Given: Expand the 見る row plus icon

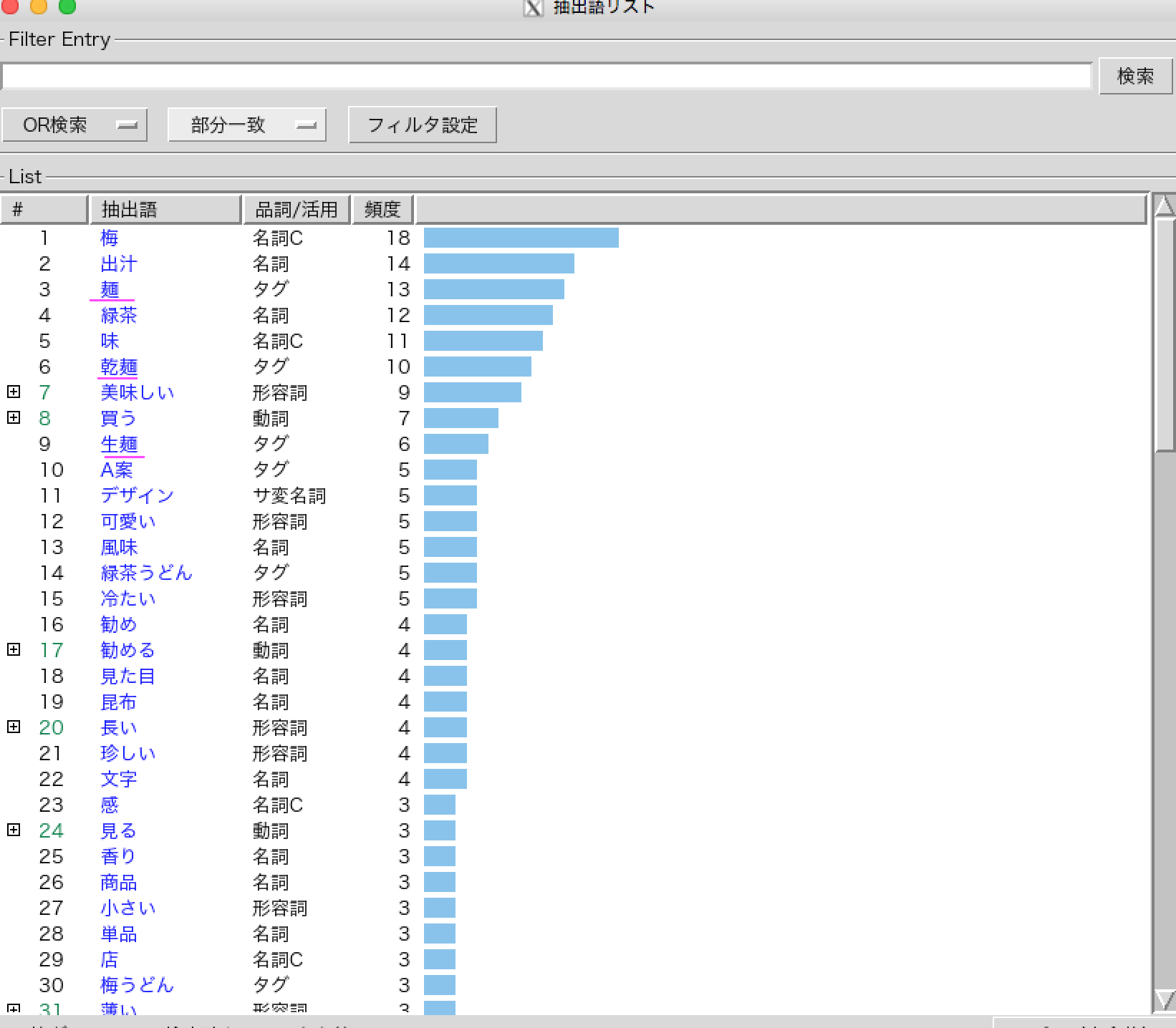Looking at the screenshot, I should point(14,830).
